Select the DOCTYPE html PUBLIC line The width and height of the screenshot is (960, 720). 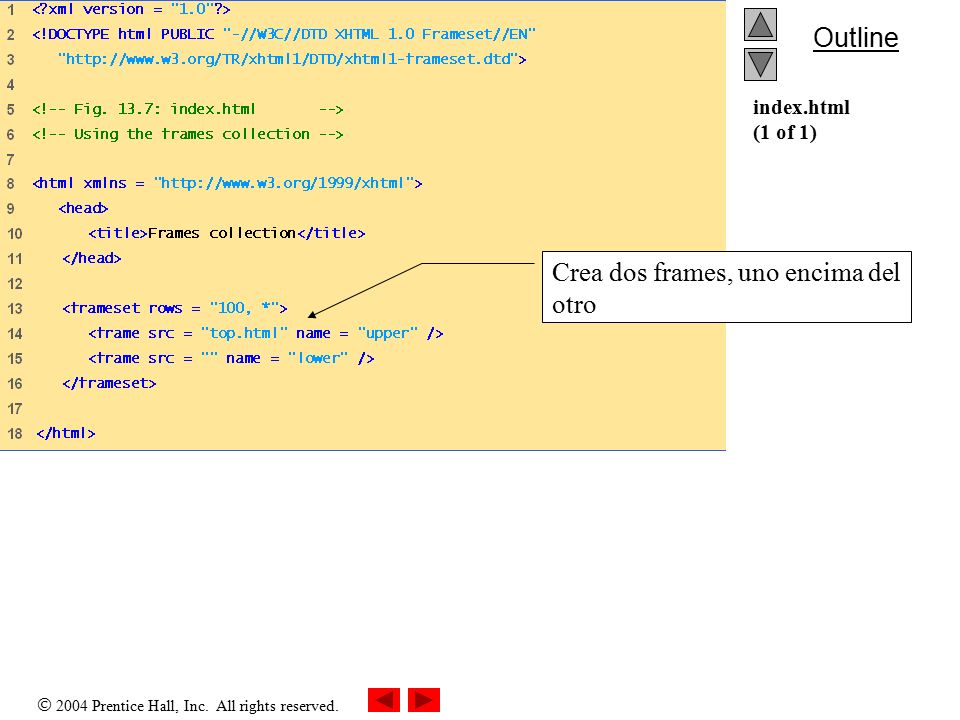coord(284,34)
